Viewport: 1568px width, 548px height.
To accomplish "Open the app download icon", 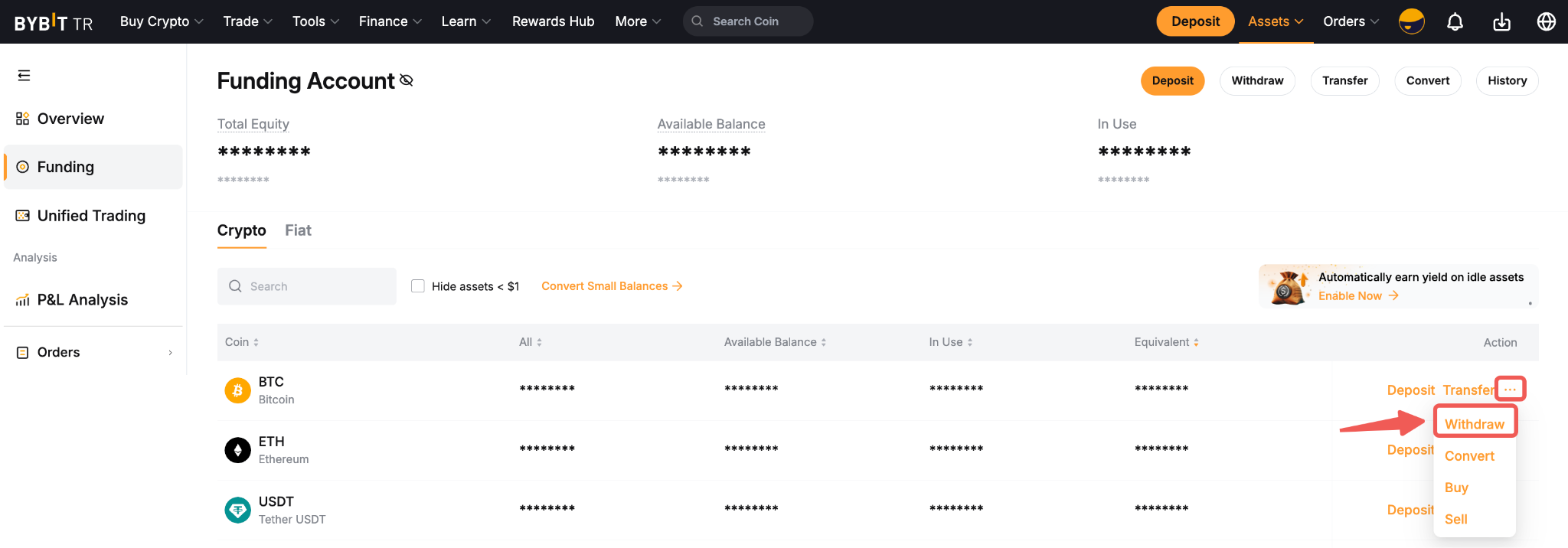I will 1501,21.
